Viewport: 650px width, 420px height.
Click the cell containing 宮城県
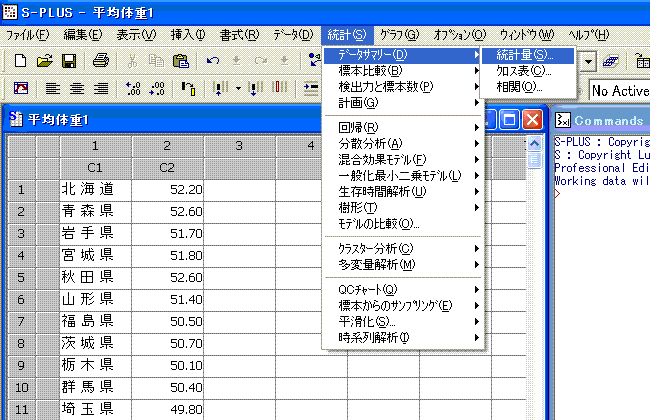tap(95, 255)
